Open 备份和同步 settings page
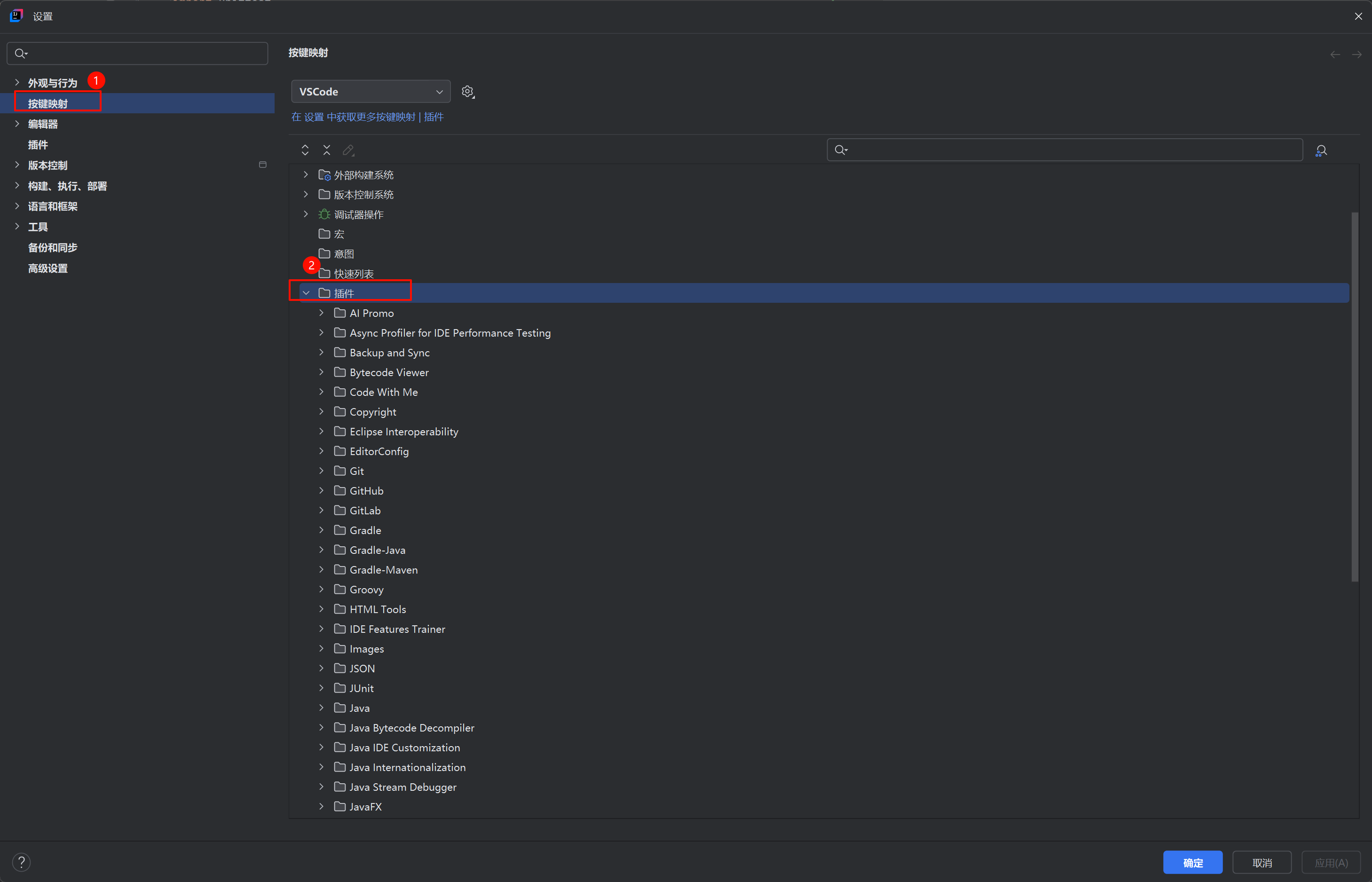Viewport: 1372px width, 882px height. [53, 248]
